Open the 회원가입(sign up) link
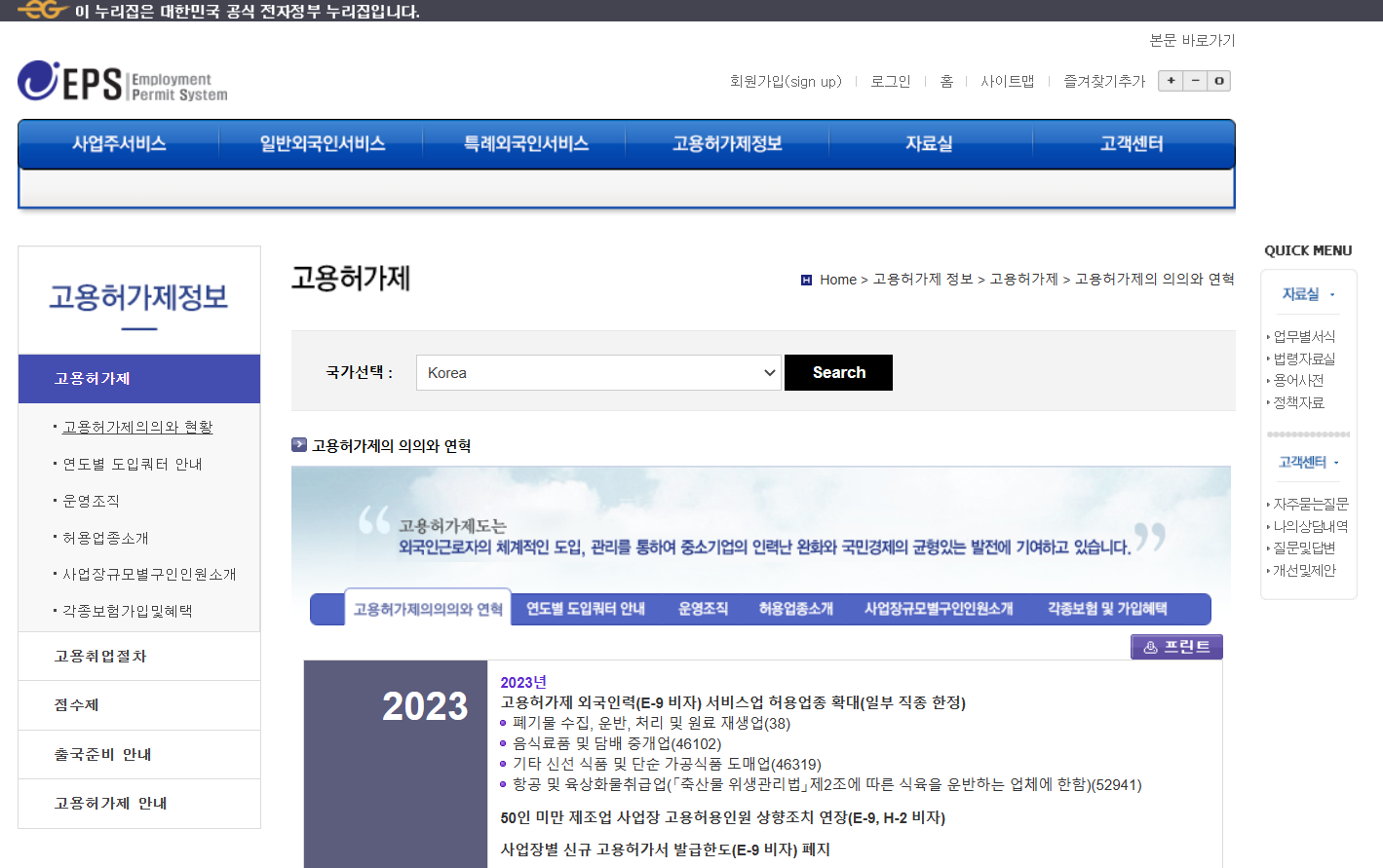This screenshot has height=868, width=1383. point(784,82)
